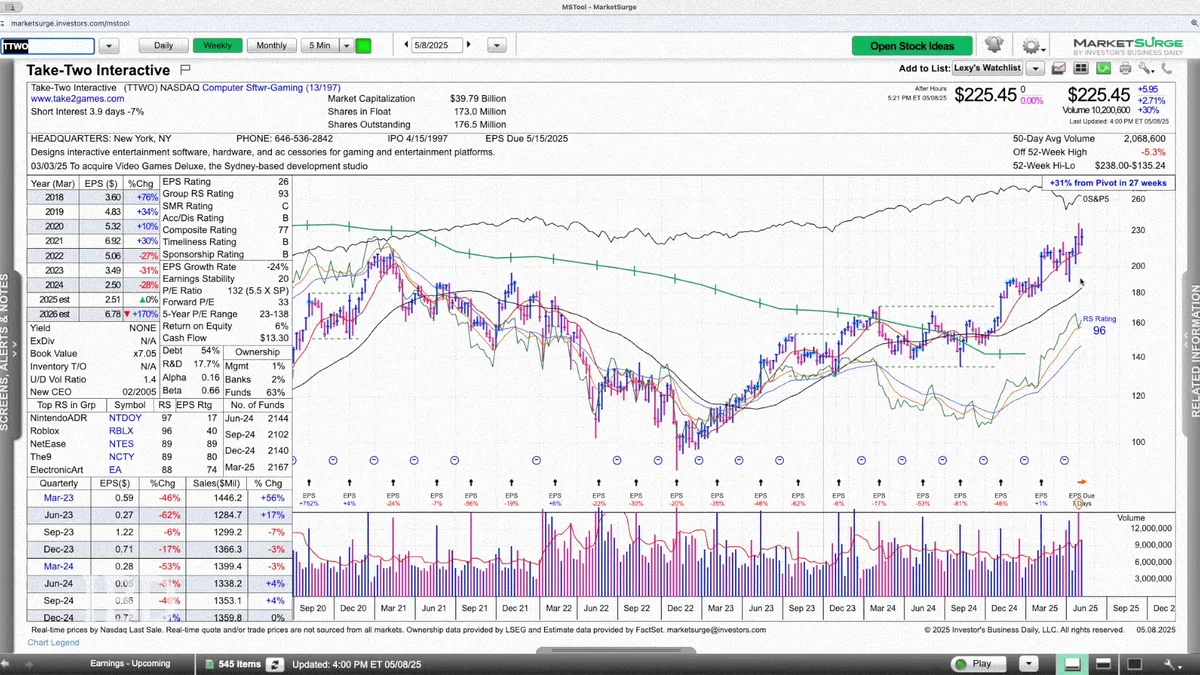Switch to the multi-chart grid icon
The height and width of the screenshot is (675, 1200).
(x=1080, y=68)
